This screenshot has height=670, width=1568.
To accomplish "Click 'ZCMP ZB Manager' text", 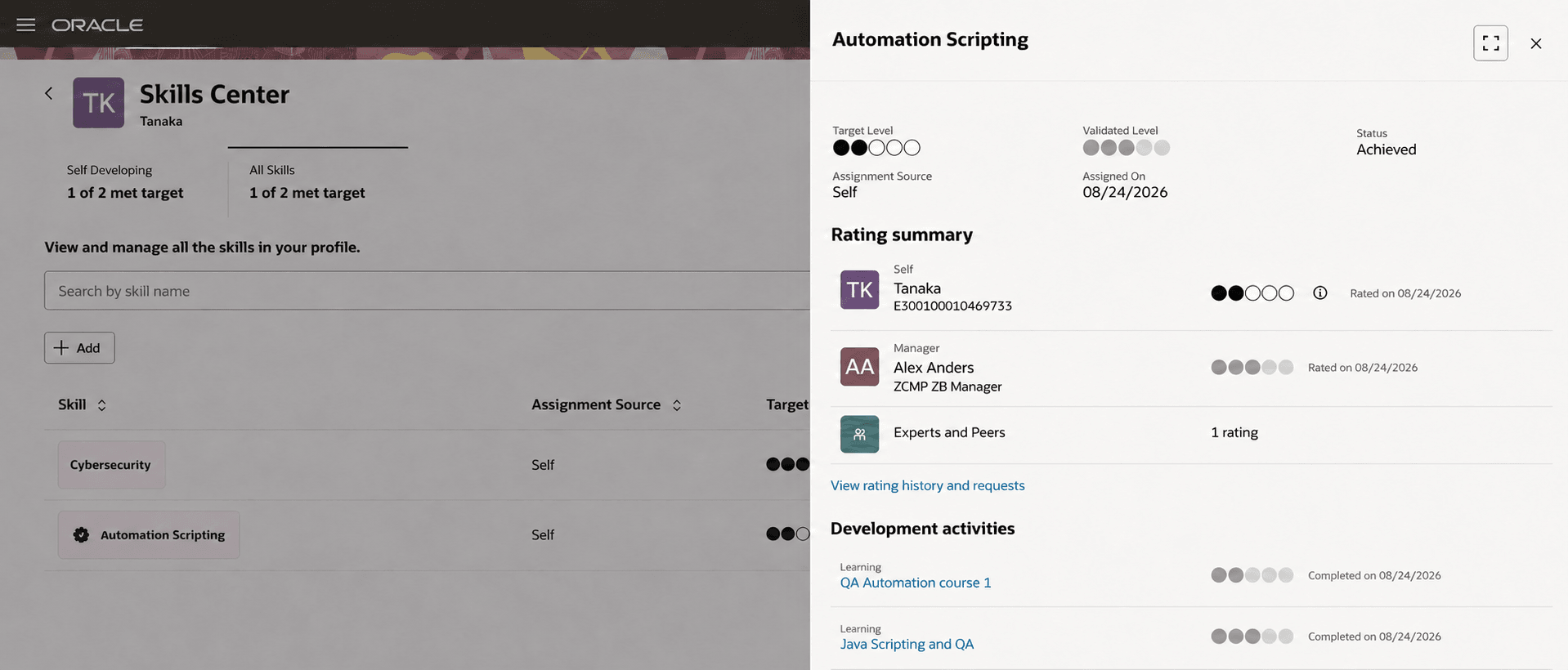I will click(x=948, y=386).
